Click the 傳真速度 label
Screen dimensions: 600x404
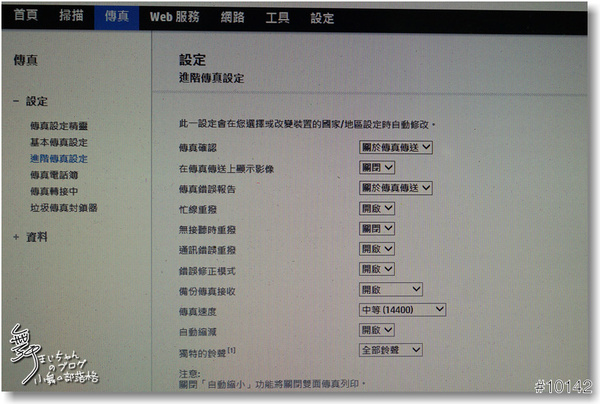click(x=198, y=312)
